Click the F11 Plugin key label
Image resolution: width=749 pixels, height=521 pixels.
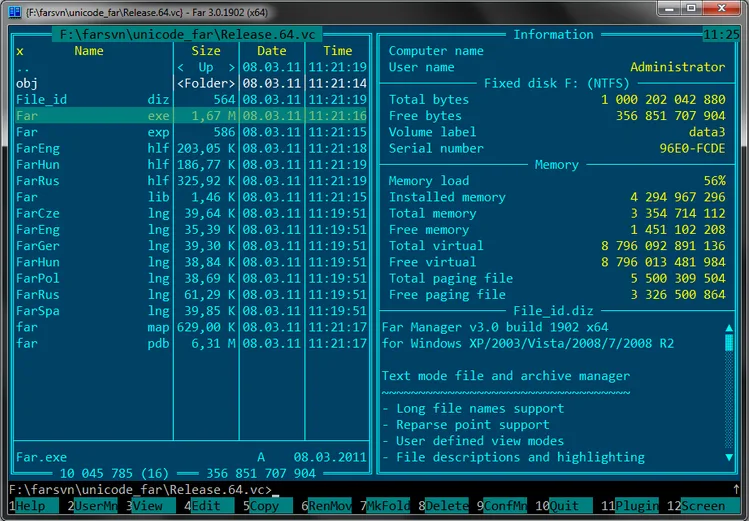[630, 506]
